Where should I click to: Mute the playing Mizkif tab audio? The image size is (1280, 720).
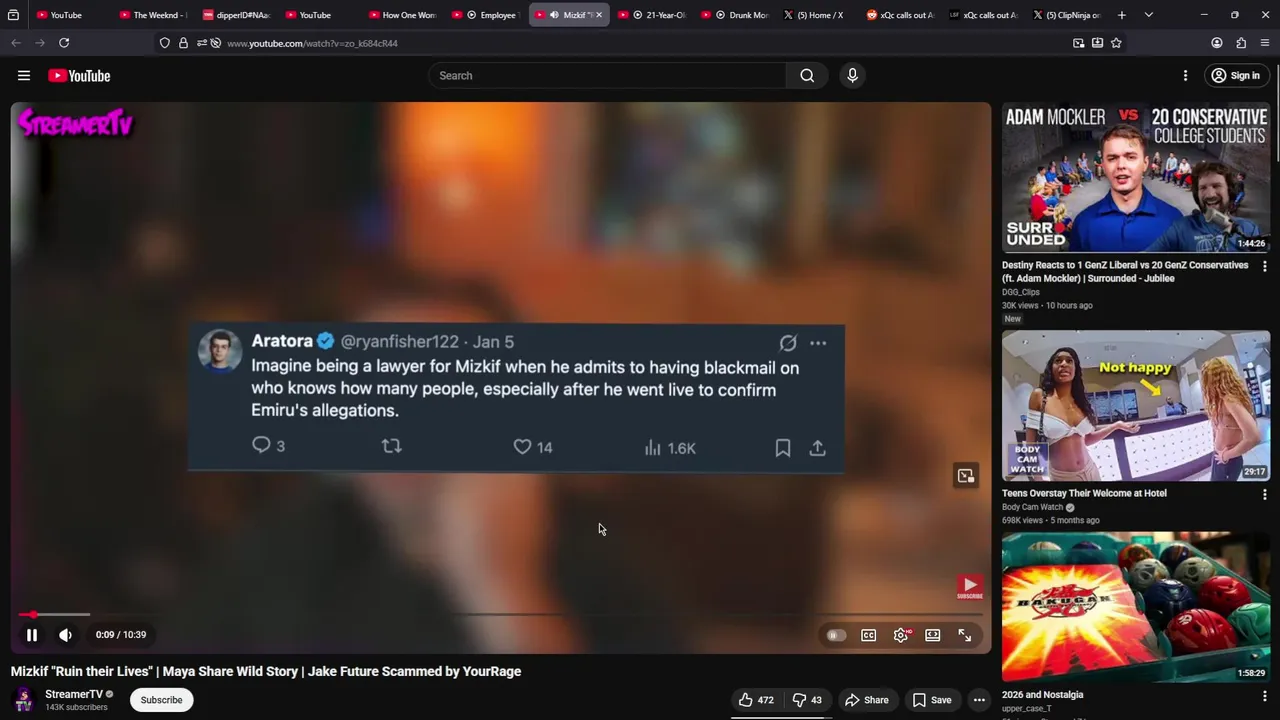click(x=554, y=15)
